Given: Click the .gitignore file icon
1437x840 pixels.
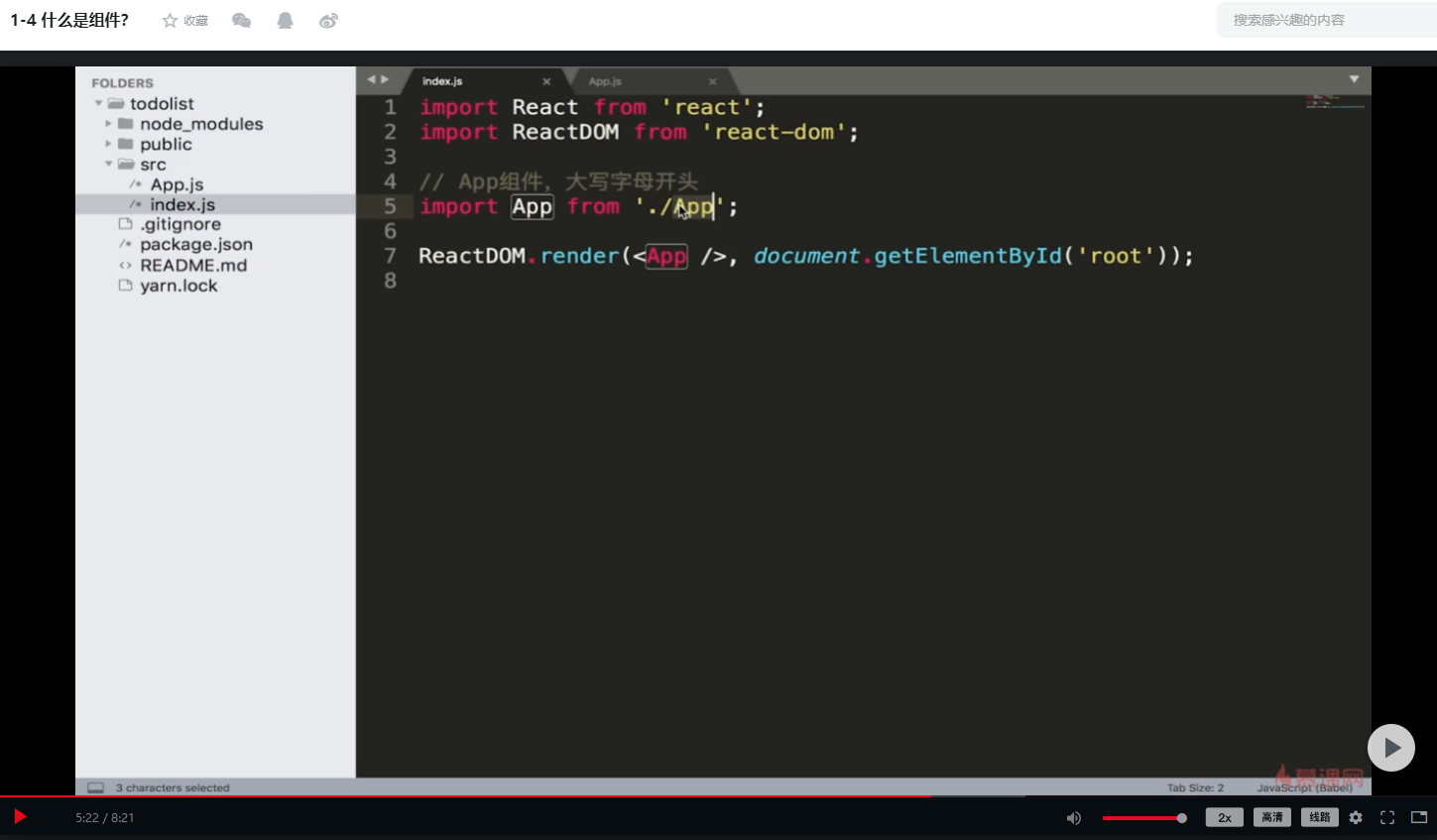Looking at the screenshot, I should point(125,224).
